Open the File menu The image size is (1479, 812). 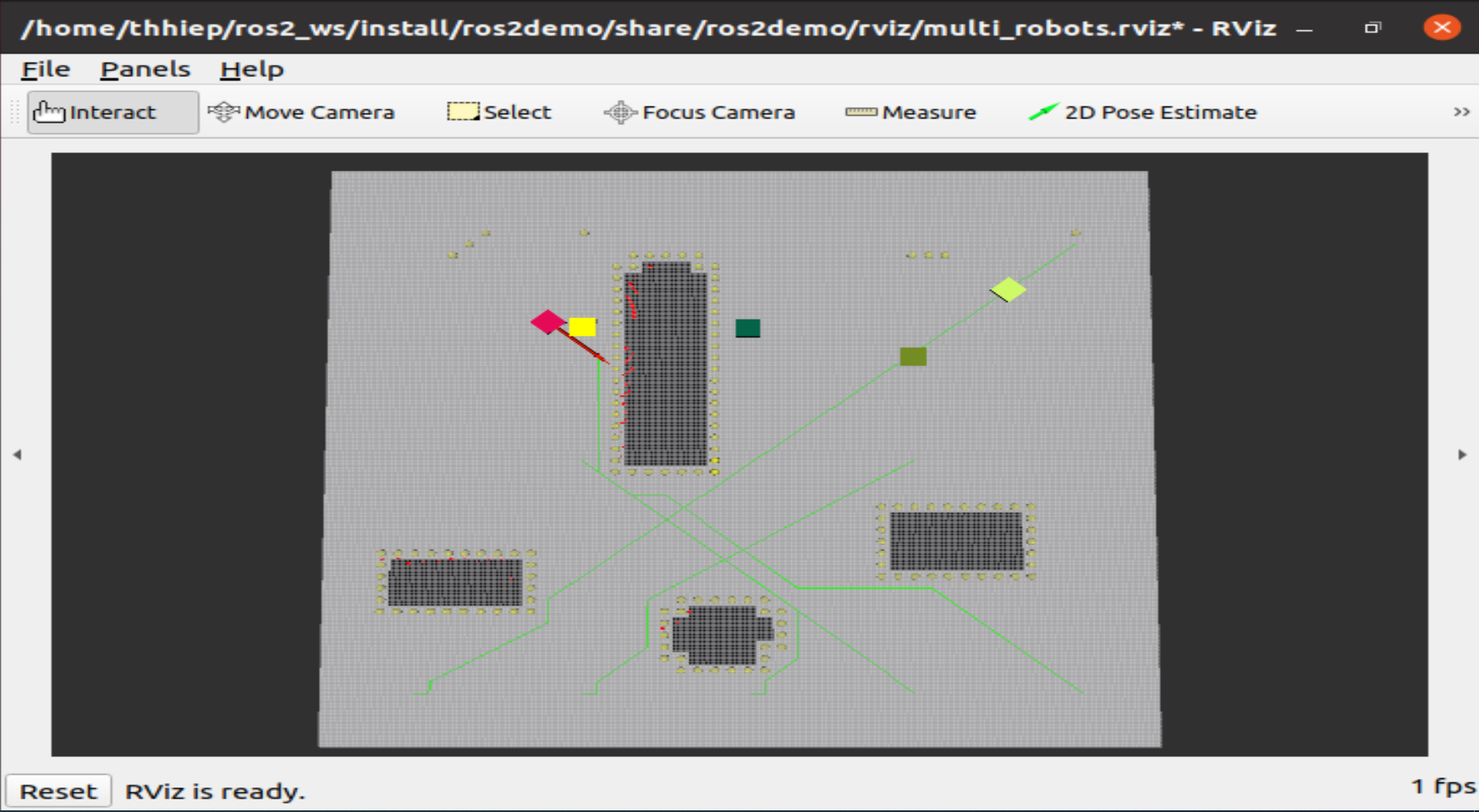click(46, 69)
